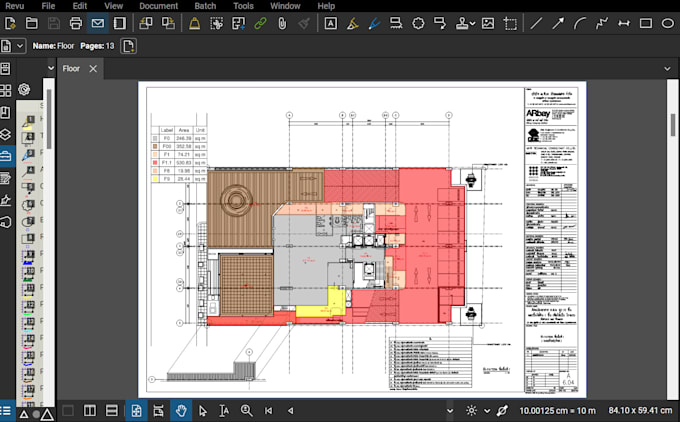
Task: Email the document with the envelope icon
Action: click(98, 23)
